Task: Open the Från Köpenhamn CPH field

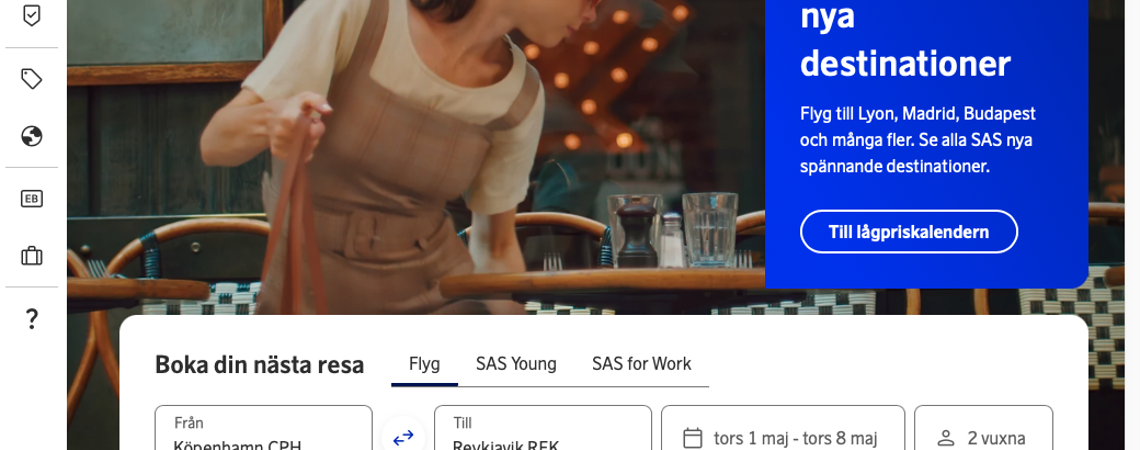Action: [x=264, y=428]
